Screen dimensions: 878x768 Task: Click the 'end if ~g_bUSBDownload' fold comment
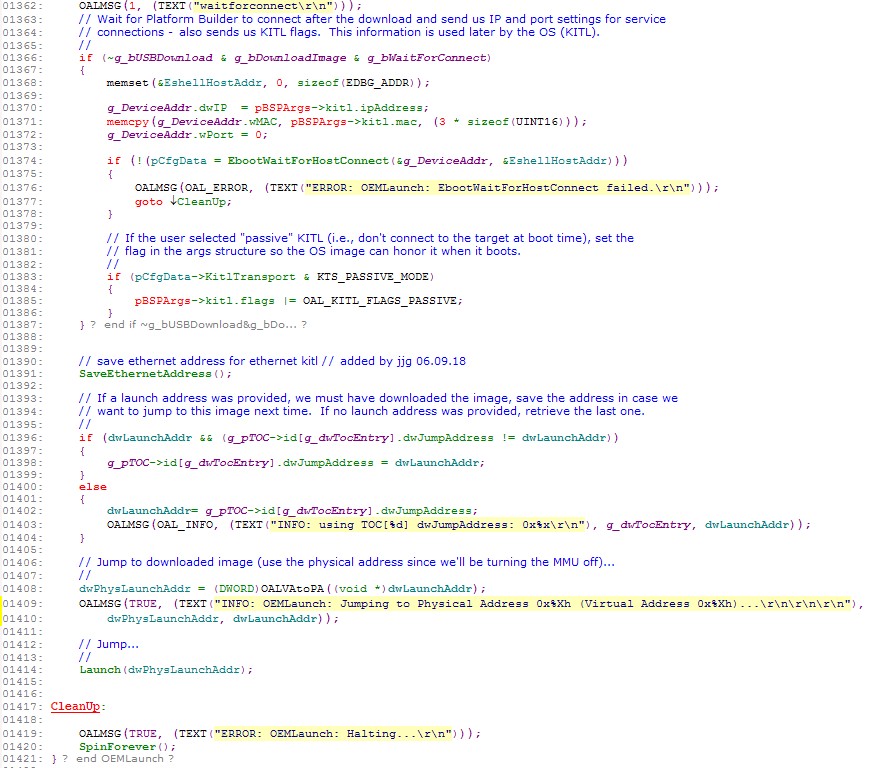pos(200,325)
